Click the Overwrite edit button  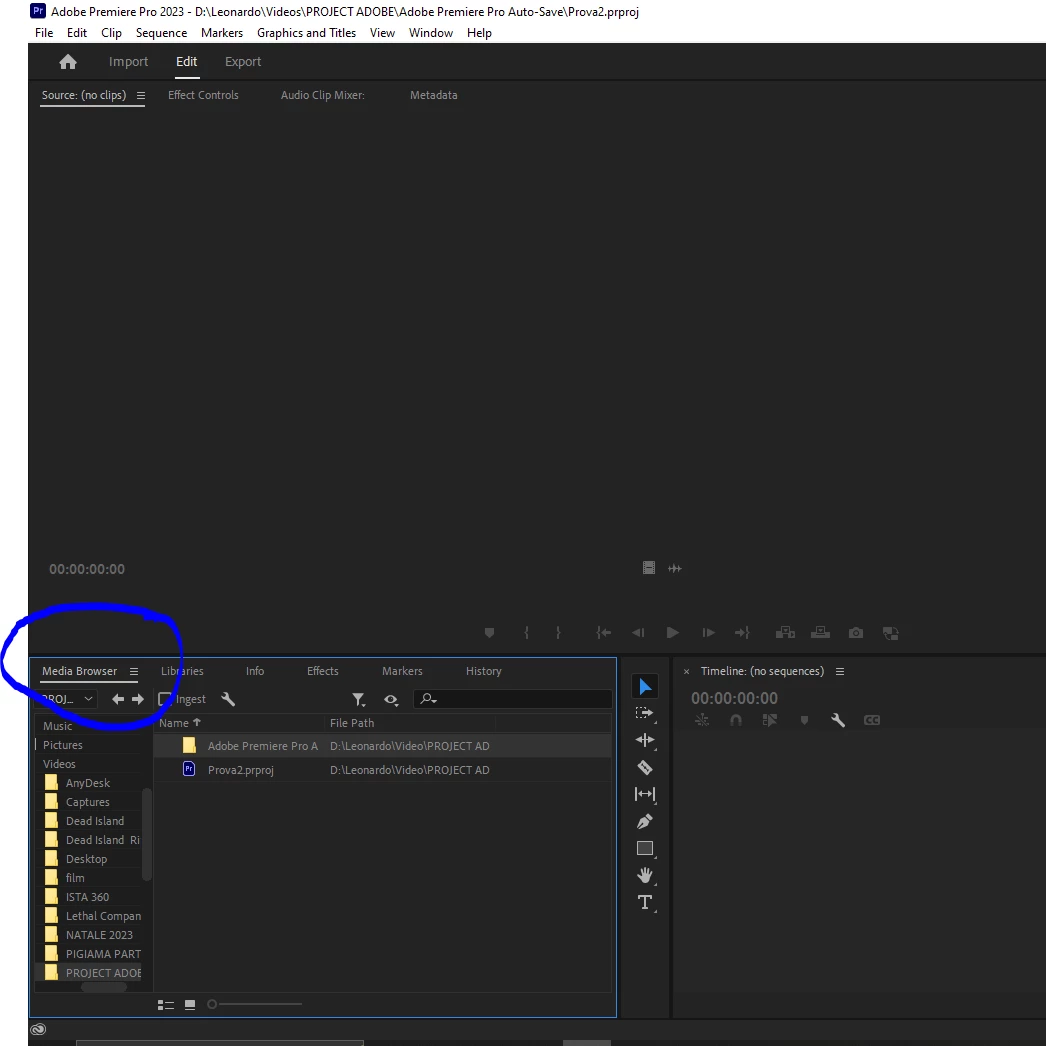pos(820,632)
